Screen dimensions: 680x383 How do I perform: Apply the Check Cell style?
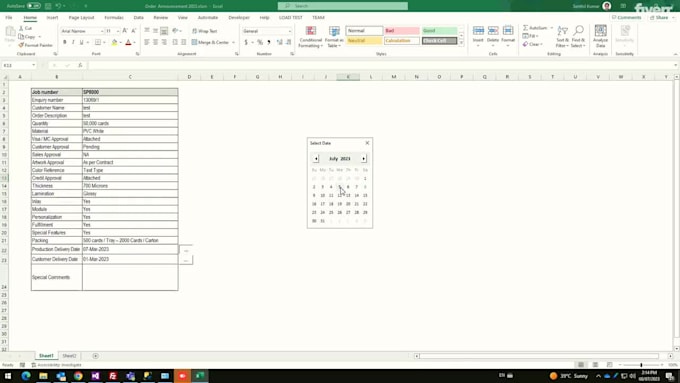pyautogui.click(x=439, y=41)
